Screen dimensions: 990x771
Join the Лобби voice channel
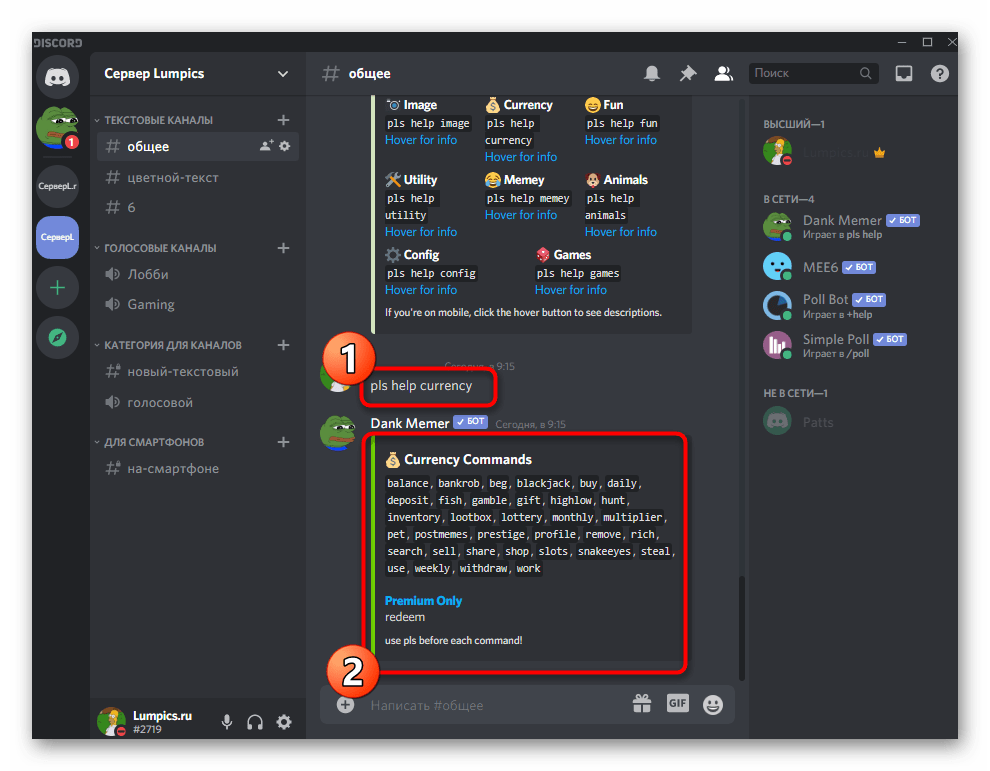(148, 274)
